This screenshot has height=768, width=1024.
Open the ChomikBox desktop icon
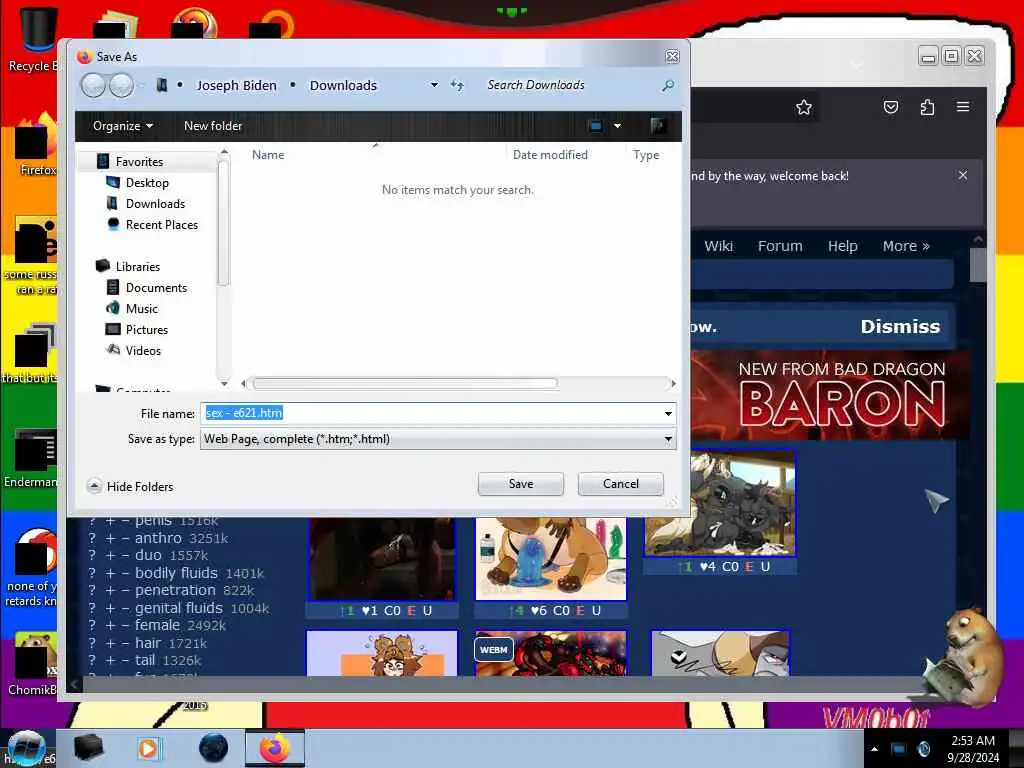[x=33, y=663]
